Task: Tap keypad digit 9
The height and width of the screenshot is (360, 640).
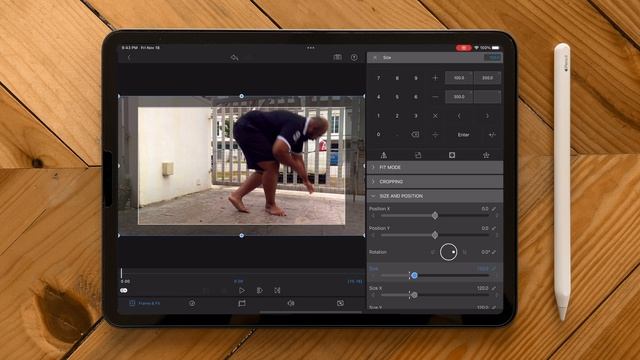Action: point(416,78)
